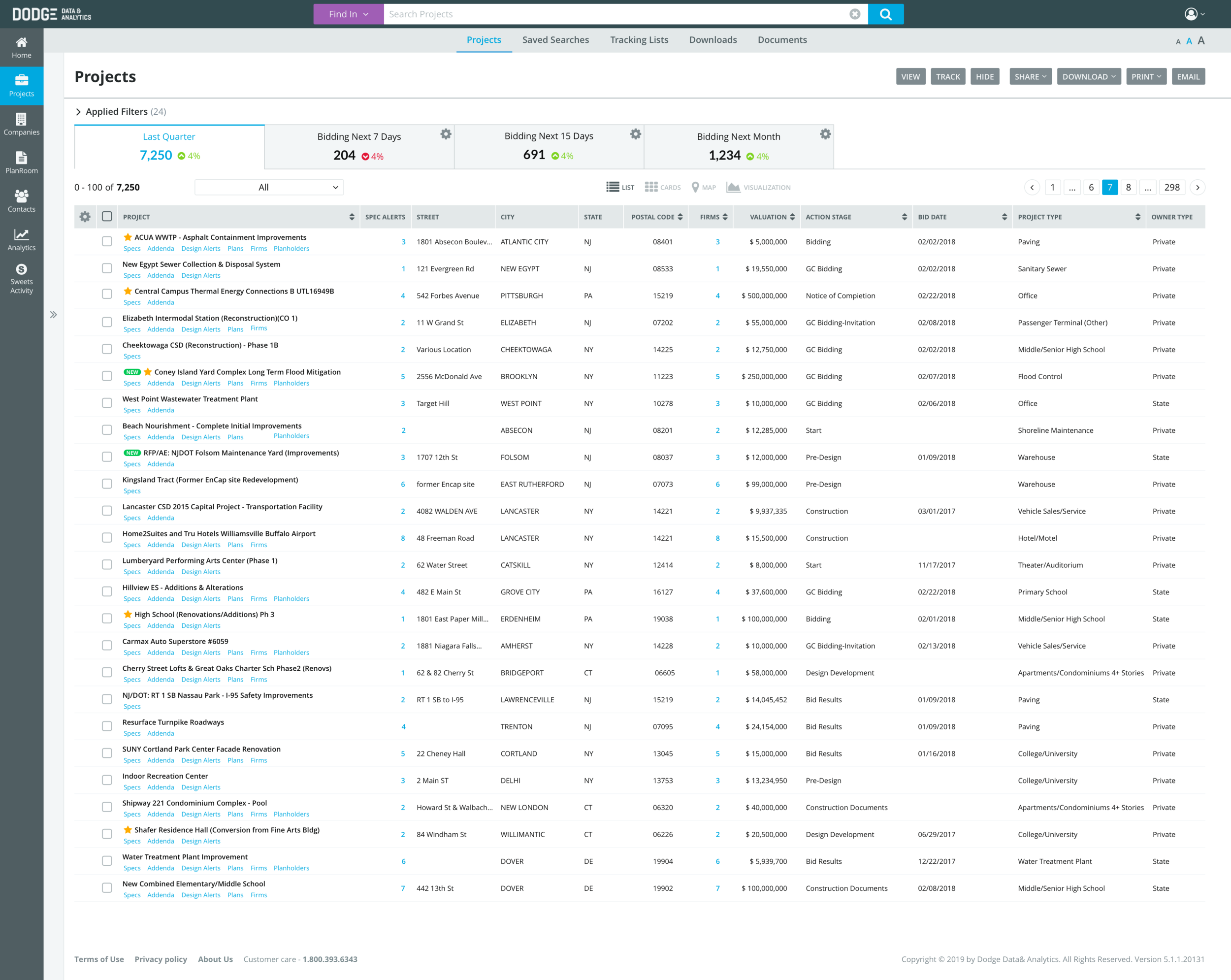
Task: Open the Download dropdown button
Action: pyautogui.click(x=1088, y=76)
